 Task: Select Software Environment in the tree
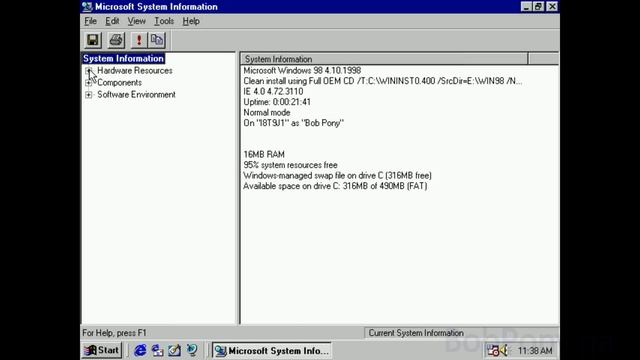136,95
